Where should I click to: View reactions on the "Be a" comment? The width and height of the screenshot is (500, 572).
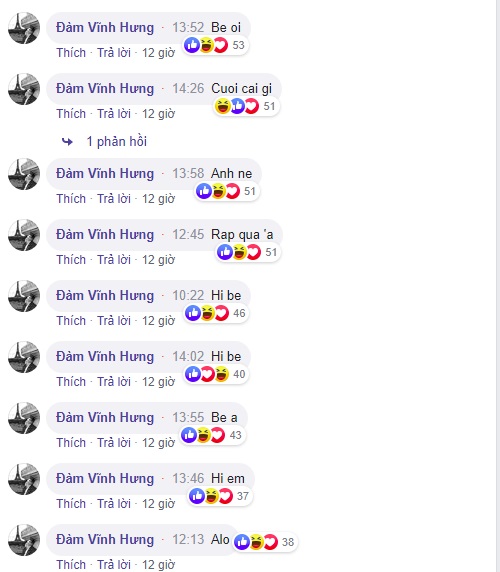[x=212, y=435]
